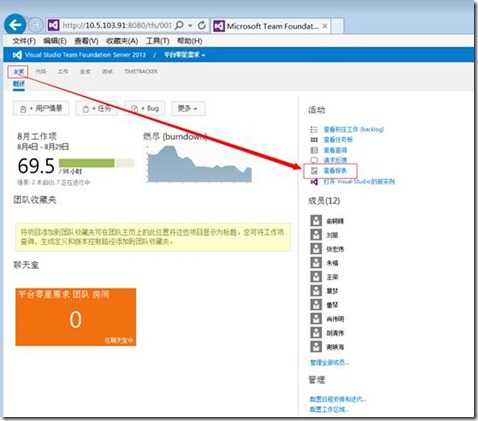Switch to the 工作 hub tab

[63, 71]
